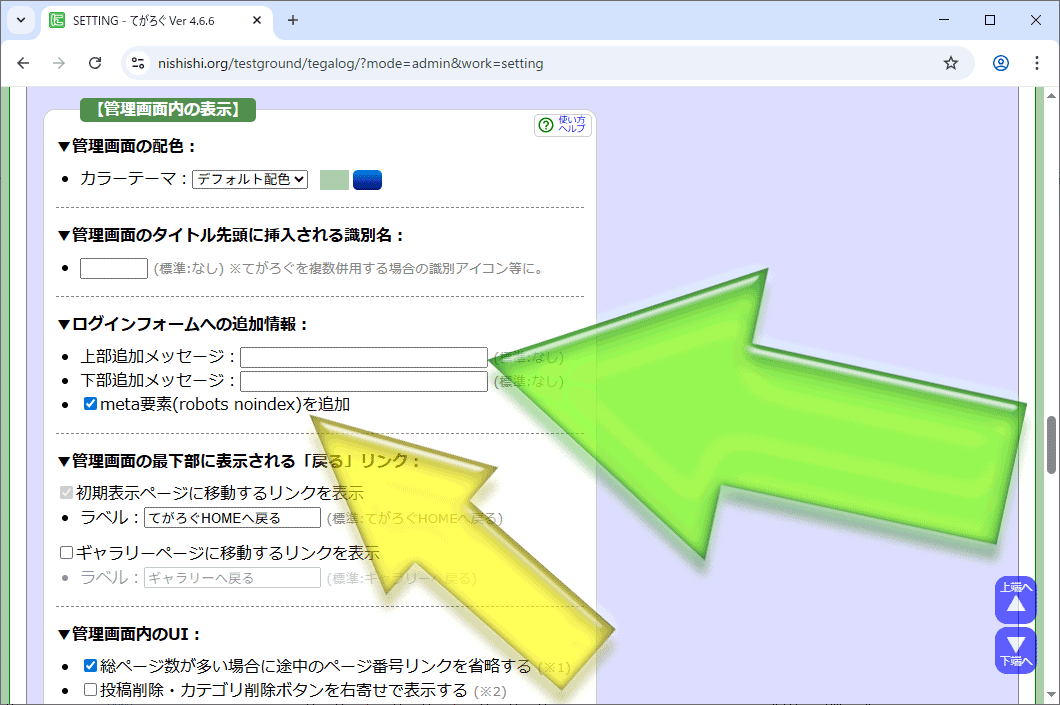This screenshot has height=705, width=1060.
Task: Go back to previous page
Action: click(23, 63)
